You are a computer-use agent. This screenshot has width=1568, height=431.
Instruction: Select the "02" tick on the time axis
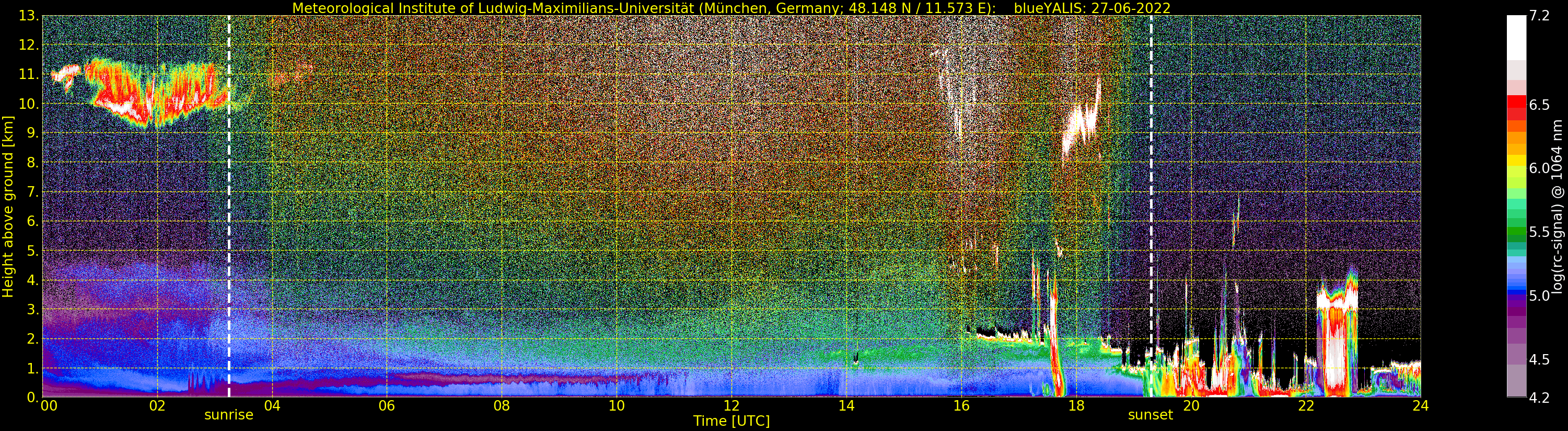pos(157,406)
